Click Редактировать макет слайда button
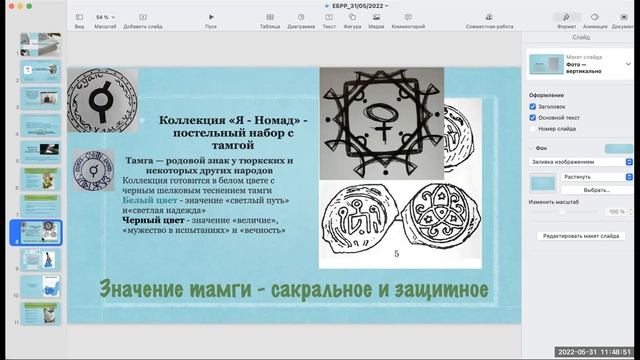 [x=581, y=236]
